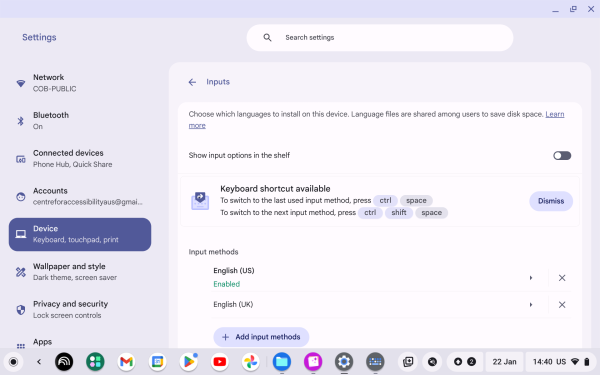Open the keyboard app in shelf
Screen dimensions: 600x375
[x=375, y=362]
